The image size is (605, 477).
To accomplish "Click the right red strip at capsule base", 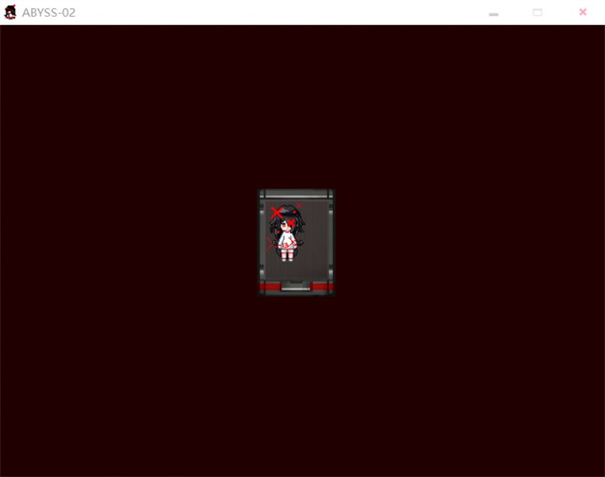I will coord(323,287).
